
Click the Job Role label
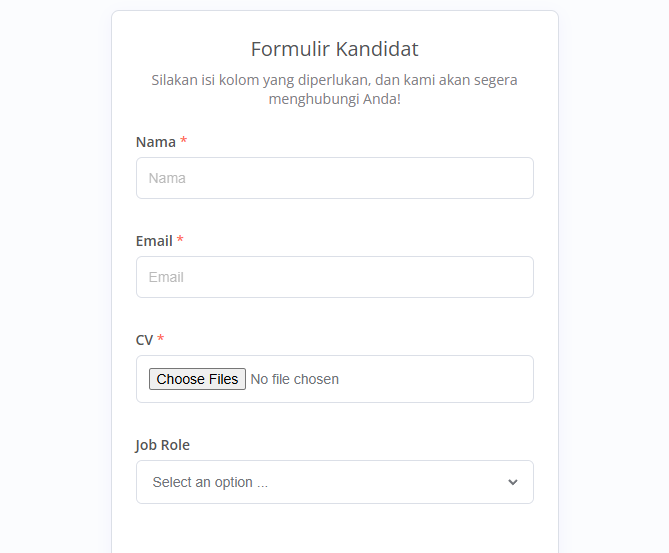tap(163, 445)
